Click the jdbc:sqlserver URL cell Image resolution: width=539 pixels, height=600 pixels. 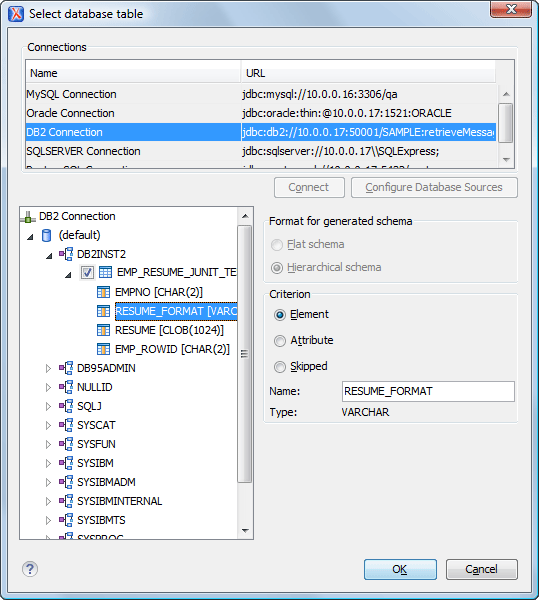point(368,151)
